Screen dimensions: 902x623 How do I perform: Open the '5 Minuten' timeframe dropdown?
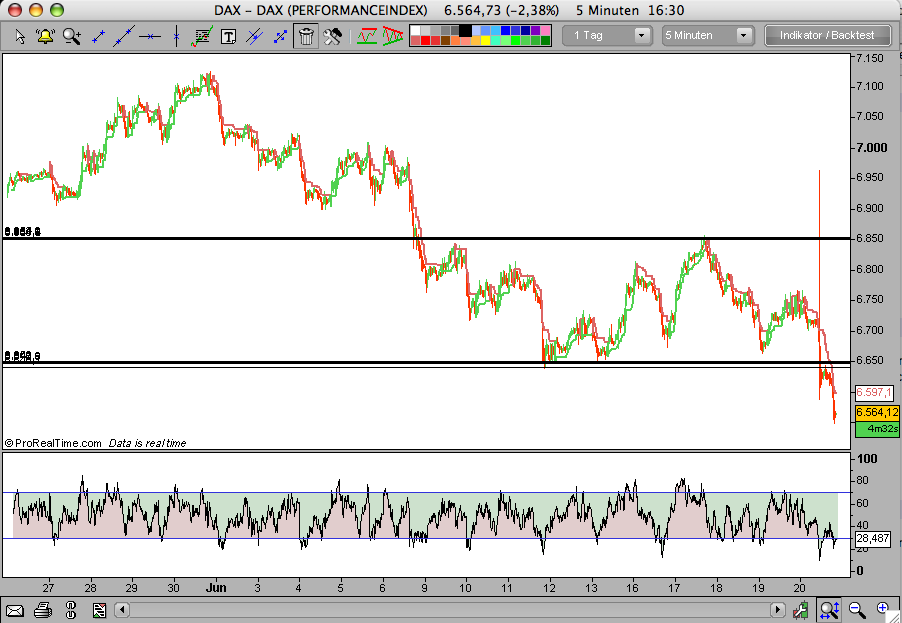coord(707,36)
